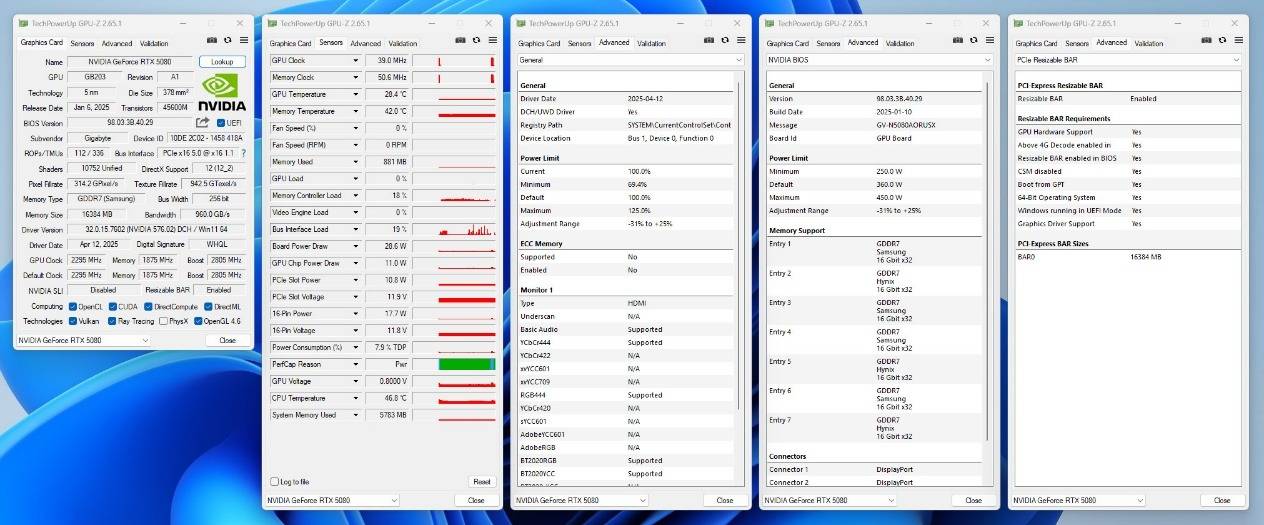Open the GPU Temperature sensor dropdown arrow
This screenshot has height=525, width=1264.
click(354, 94)
